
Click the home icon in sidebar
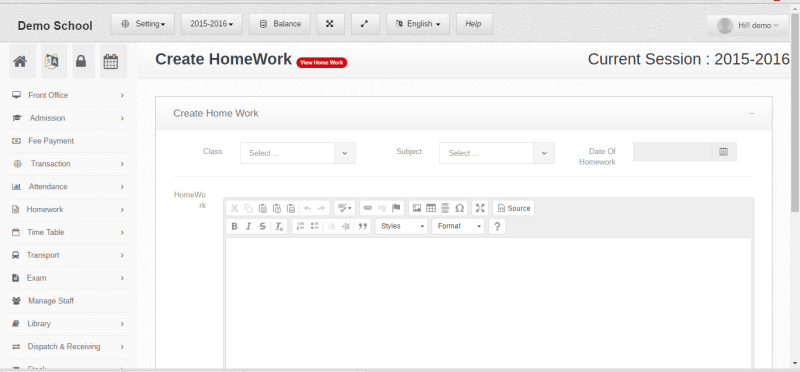[20, 62]
